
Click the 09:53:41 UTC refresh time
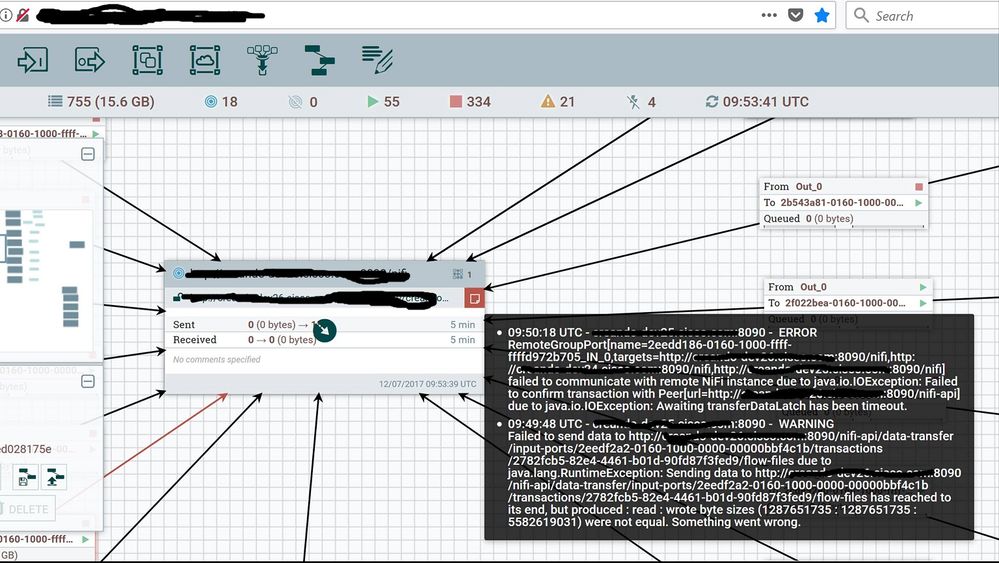765,101
